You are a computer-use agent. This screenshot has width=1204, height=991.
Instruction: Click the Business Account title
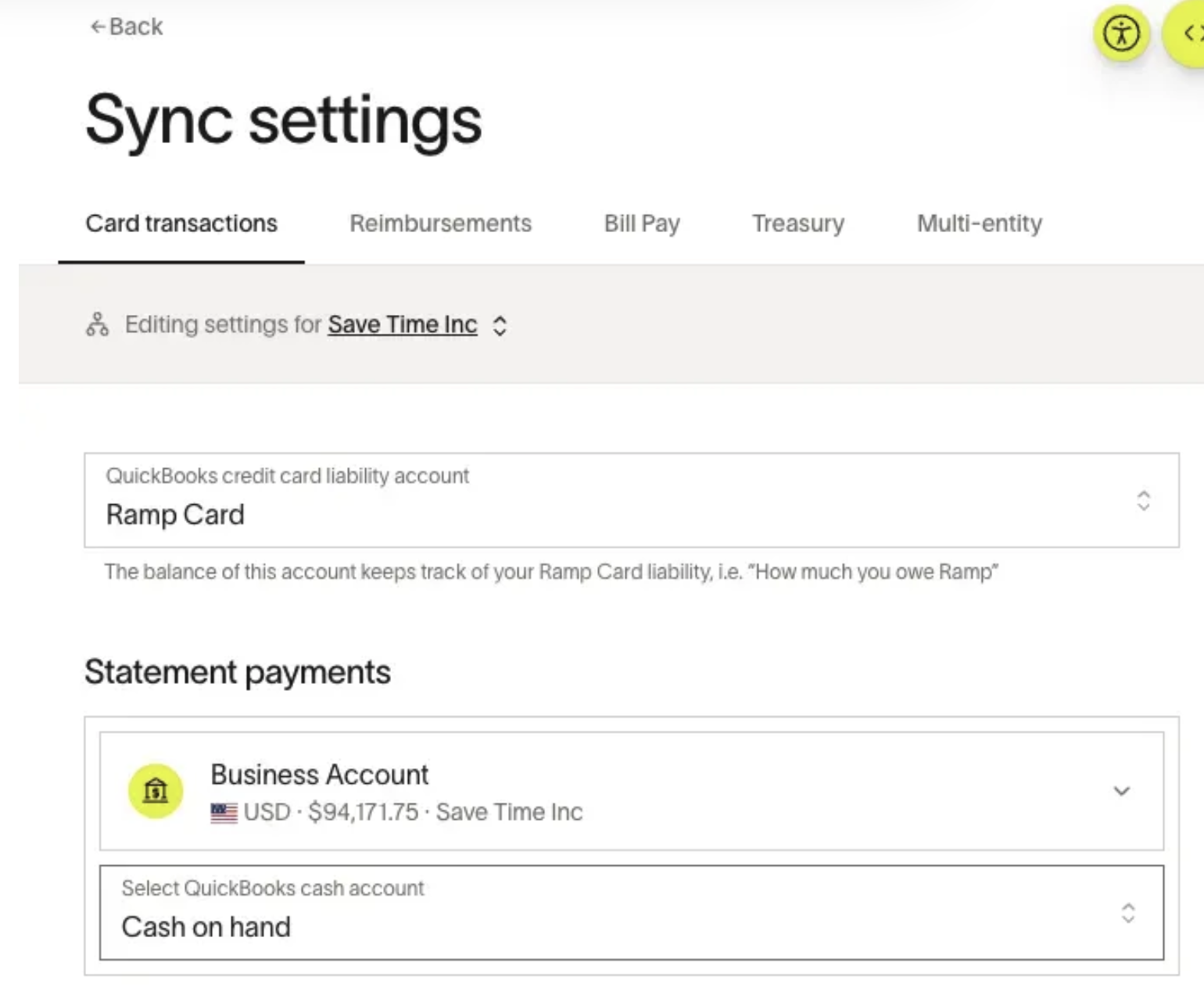point(320,775)
